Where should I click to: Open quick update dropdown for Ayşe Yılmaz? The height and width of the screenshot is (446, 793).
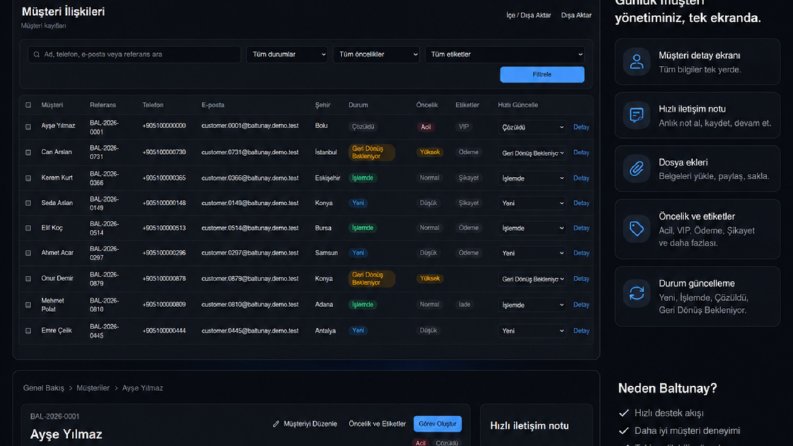pyautogui.click(x=532, y=127)
